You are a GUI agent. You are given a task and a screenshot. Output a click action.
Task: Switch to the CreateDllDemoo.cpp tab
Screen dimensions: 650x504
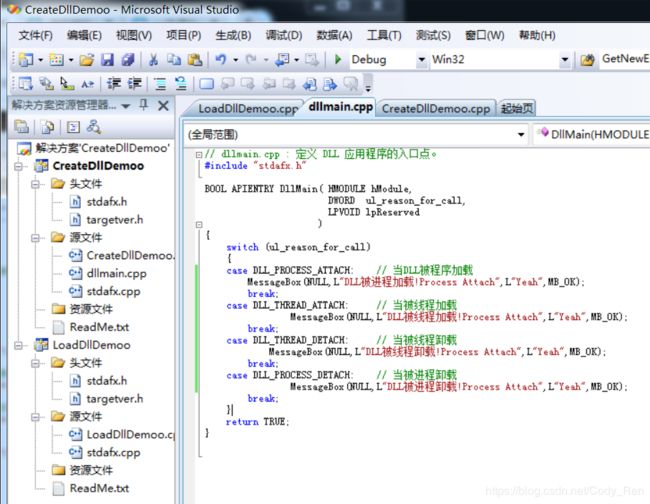coord(436,109)
